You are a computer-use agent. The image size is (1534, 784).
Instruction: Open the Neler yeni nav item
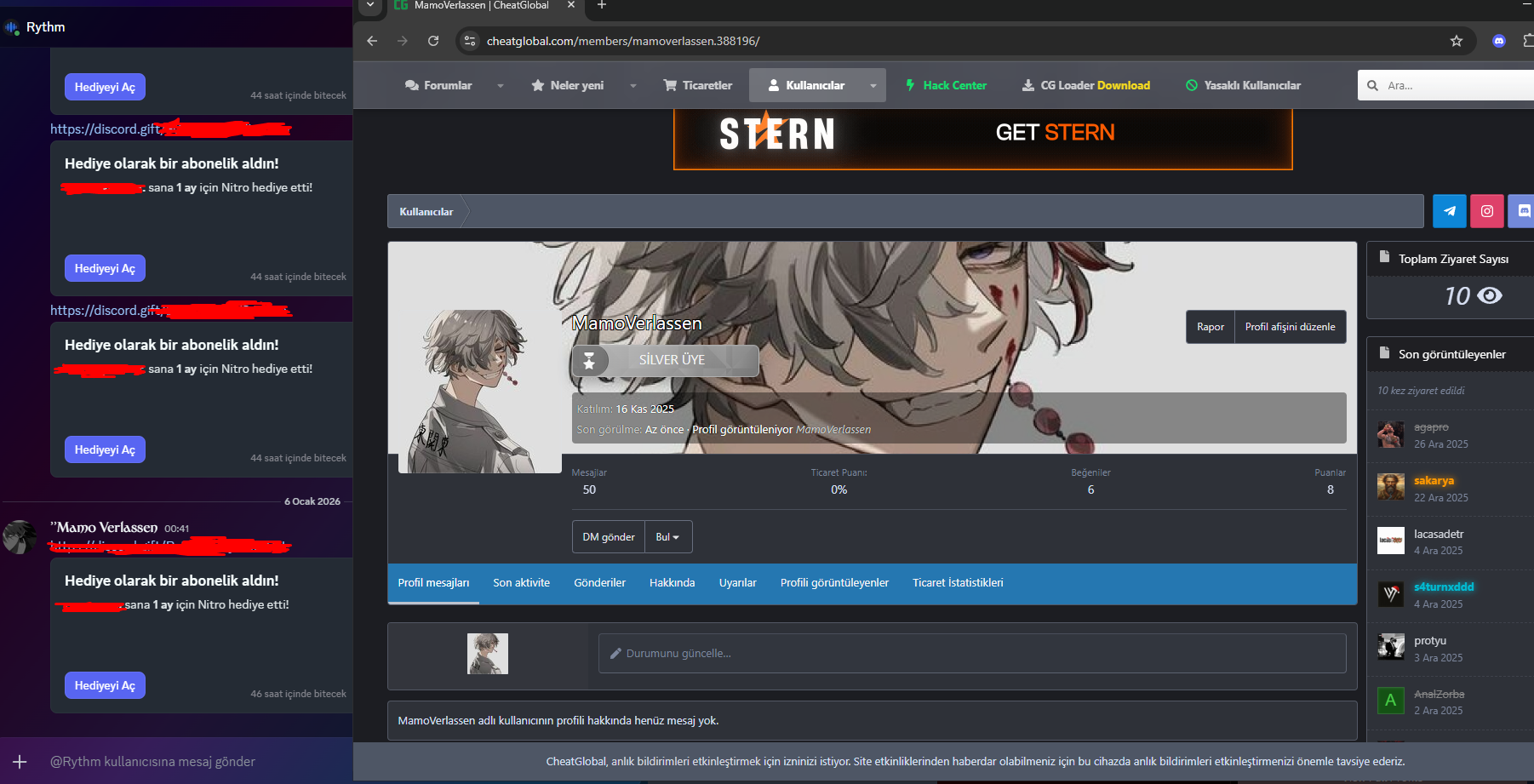coord(568,85)
